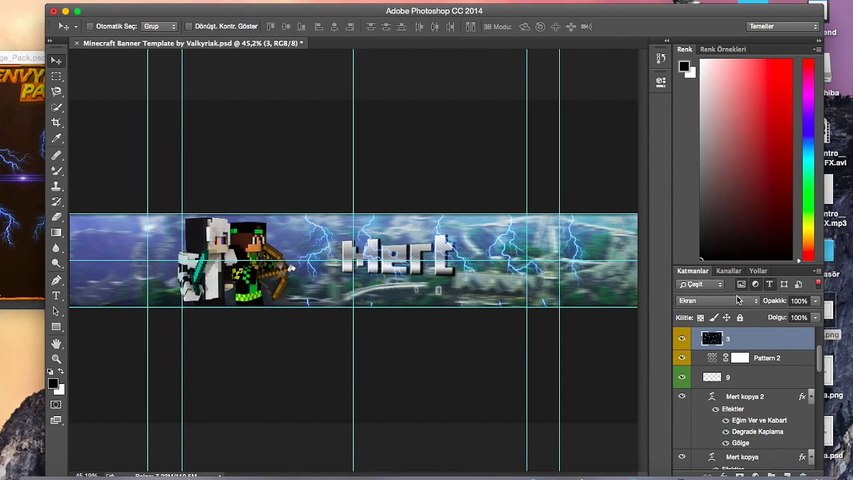Filter layers by type layer icon
This screenshot has height=480, width=853.
[769, 284]
